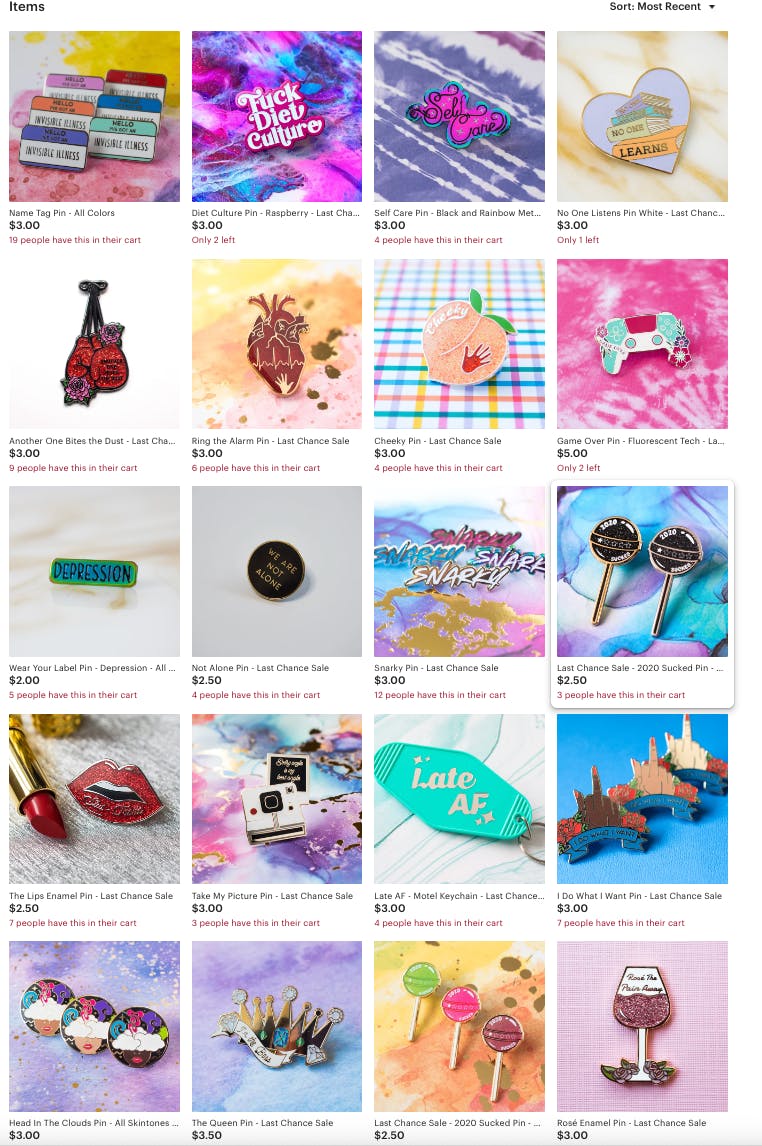The image size is (762, 1146).
Task: View the Self Care Pin image
Action: point(460,116)
